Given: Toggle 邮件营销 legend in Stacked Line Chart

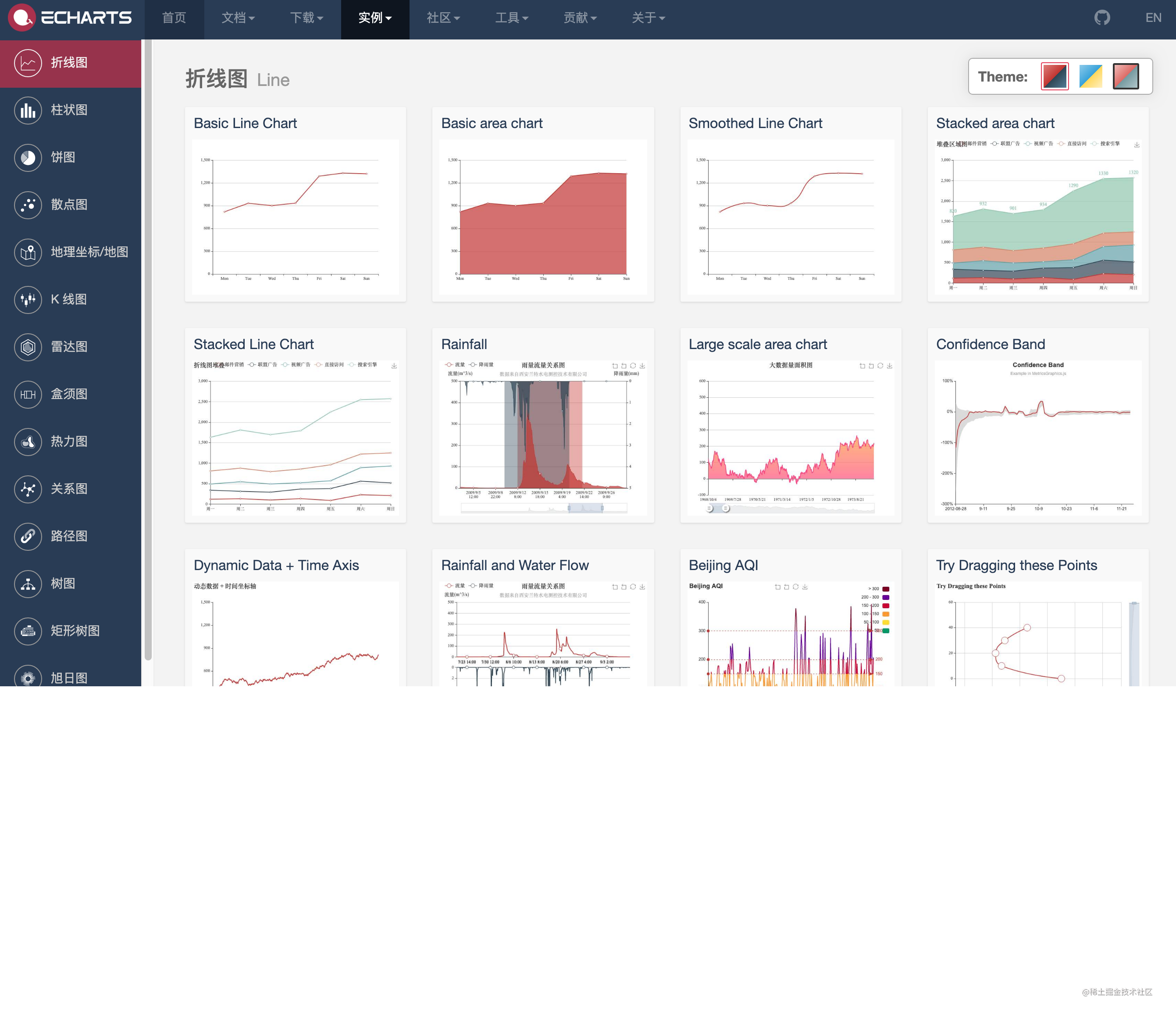Looking at the screenshot, I should coord(235,365).
